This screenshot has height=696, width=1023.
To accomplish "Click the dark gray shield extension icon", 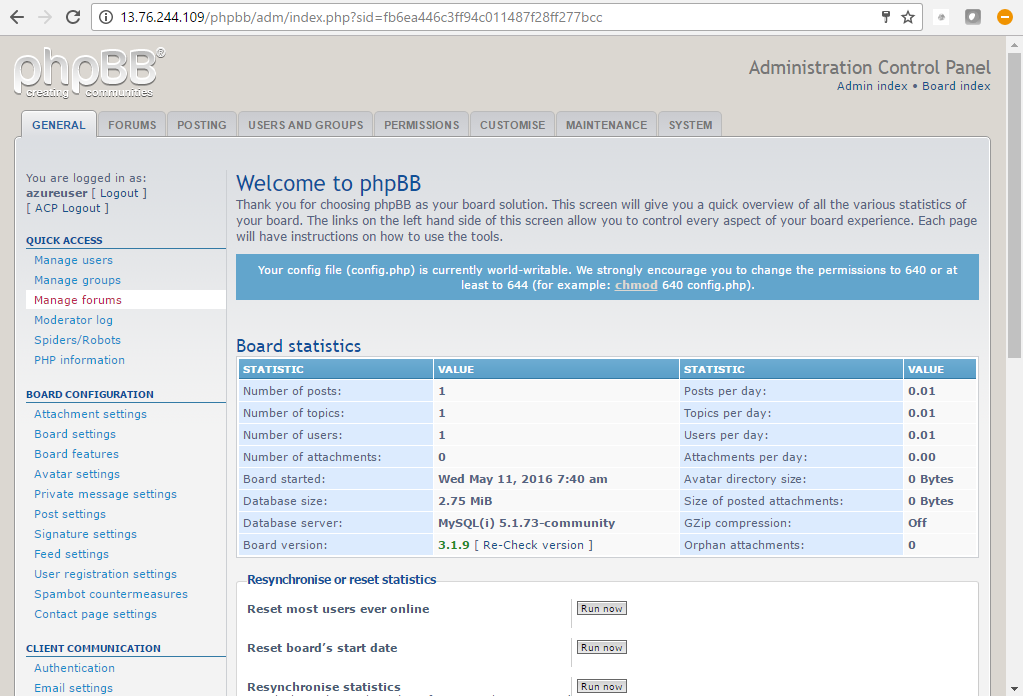I will pyautogui.click(x=973, y=17).
